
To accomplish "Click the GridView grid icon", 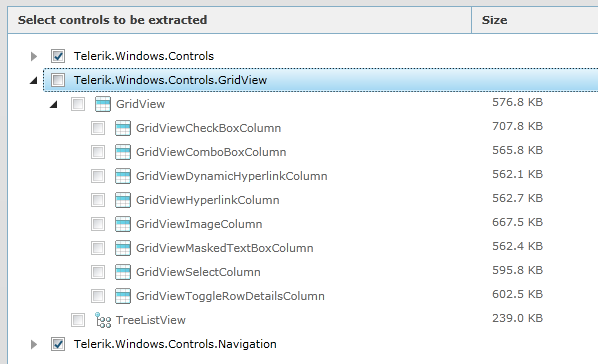I will coord(103,104).
